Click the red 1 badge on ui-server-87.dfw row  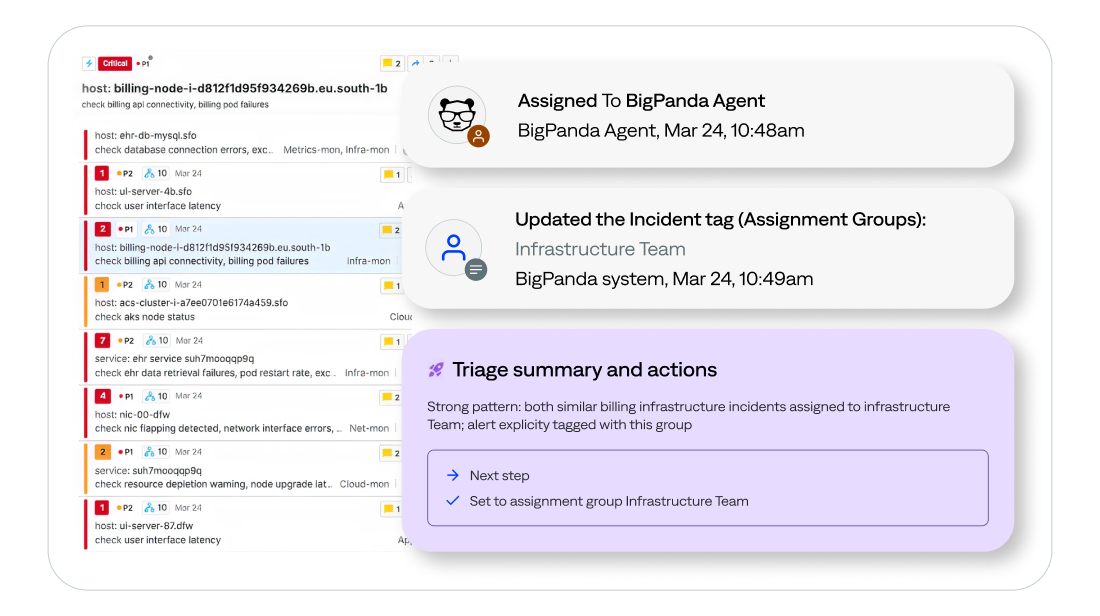pos(102,507)
